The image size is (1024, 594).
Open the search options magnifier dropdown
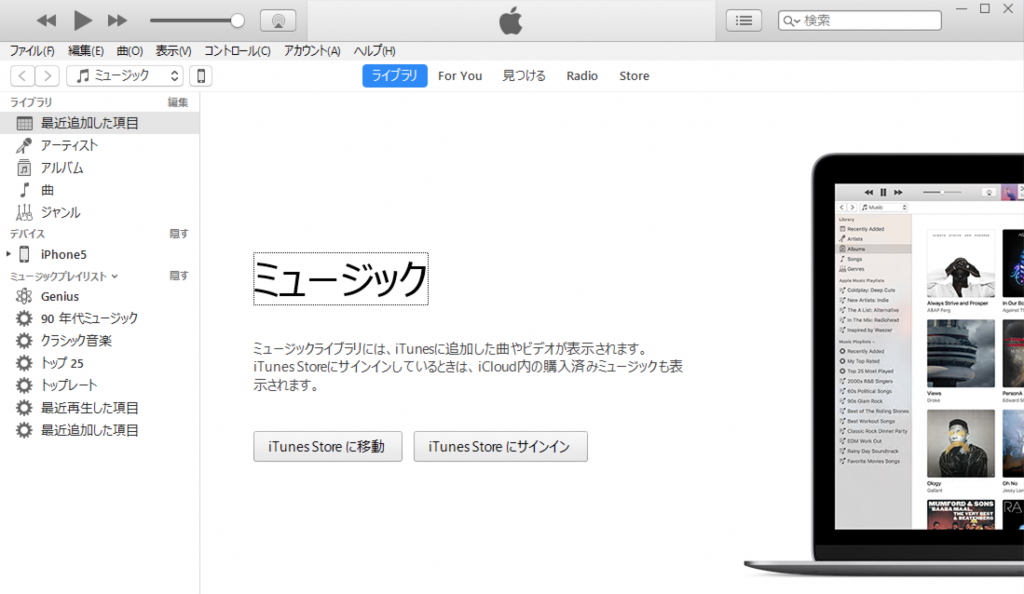792,21
